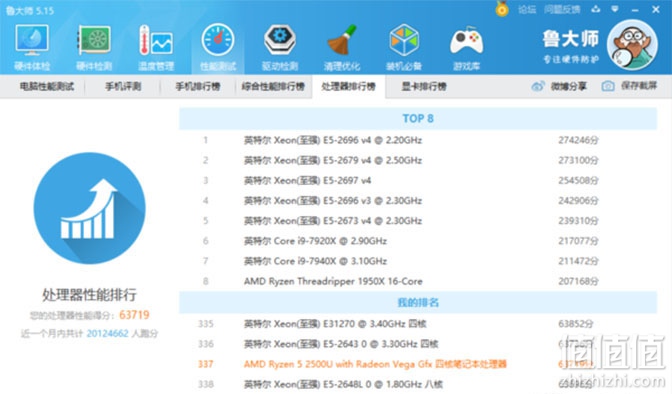Click rank number 335
Viewport: 672px width, 394px height.
[x=206, y=324]
